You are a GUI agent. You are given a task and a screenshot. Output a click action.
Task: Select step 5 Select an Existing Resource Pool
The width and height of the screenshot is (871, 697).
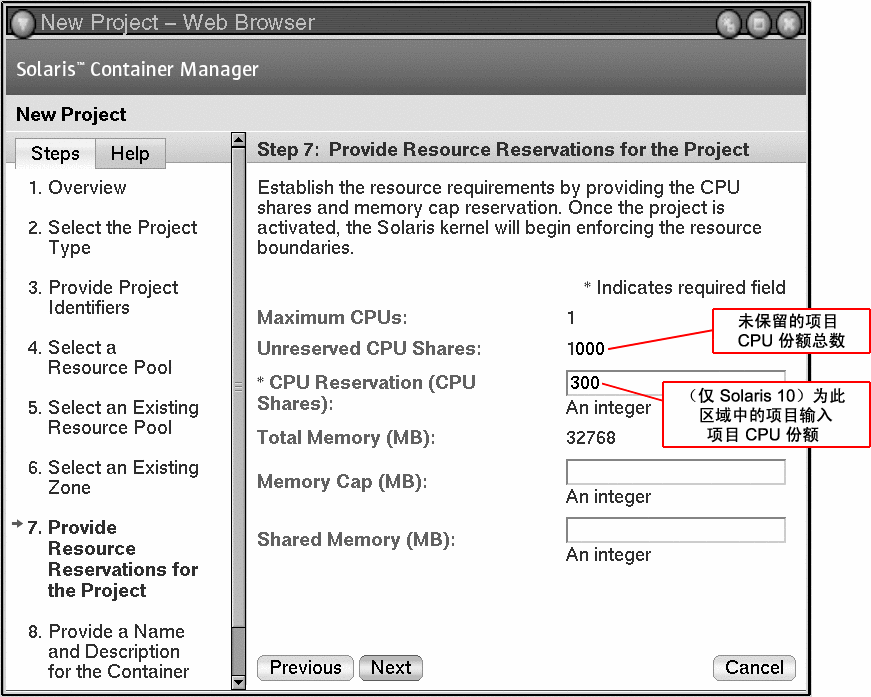coord(113,418)
